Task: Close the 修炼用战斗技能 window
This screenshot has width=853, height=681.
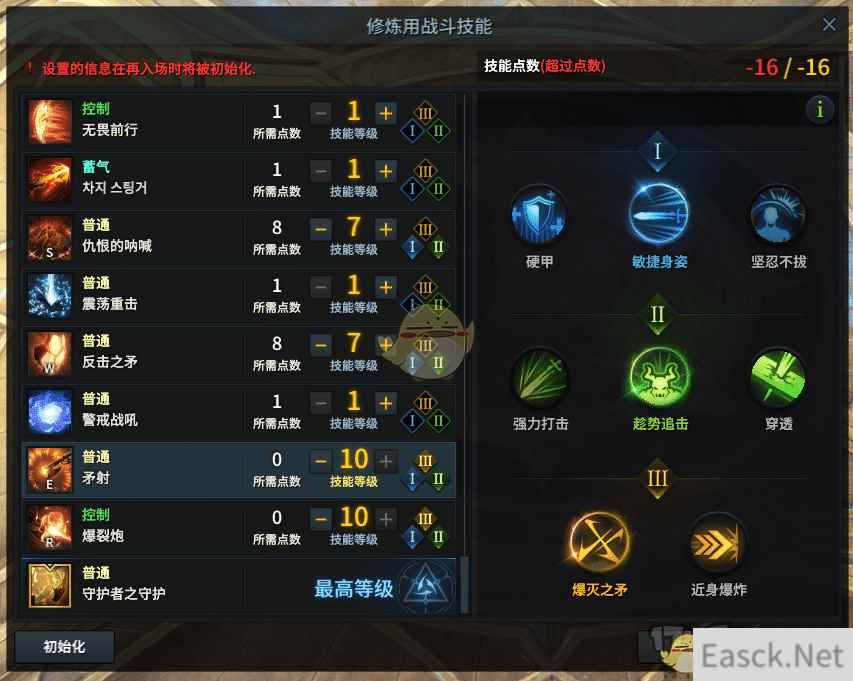Action: (x=829, y=24)
